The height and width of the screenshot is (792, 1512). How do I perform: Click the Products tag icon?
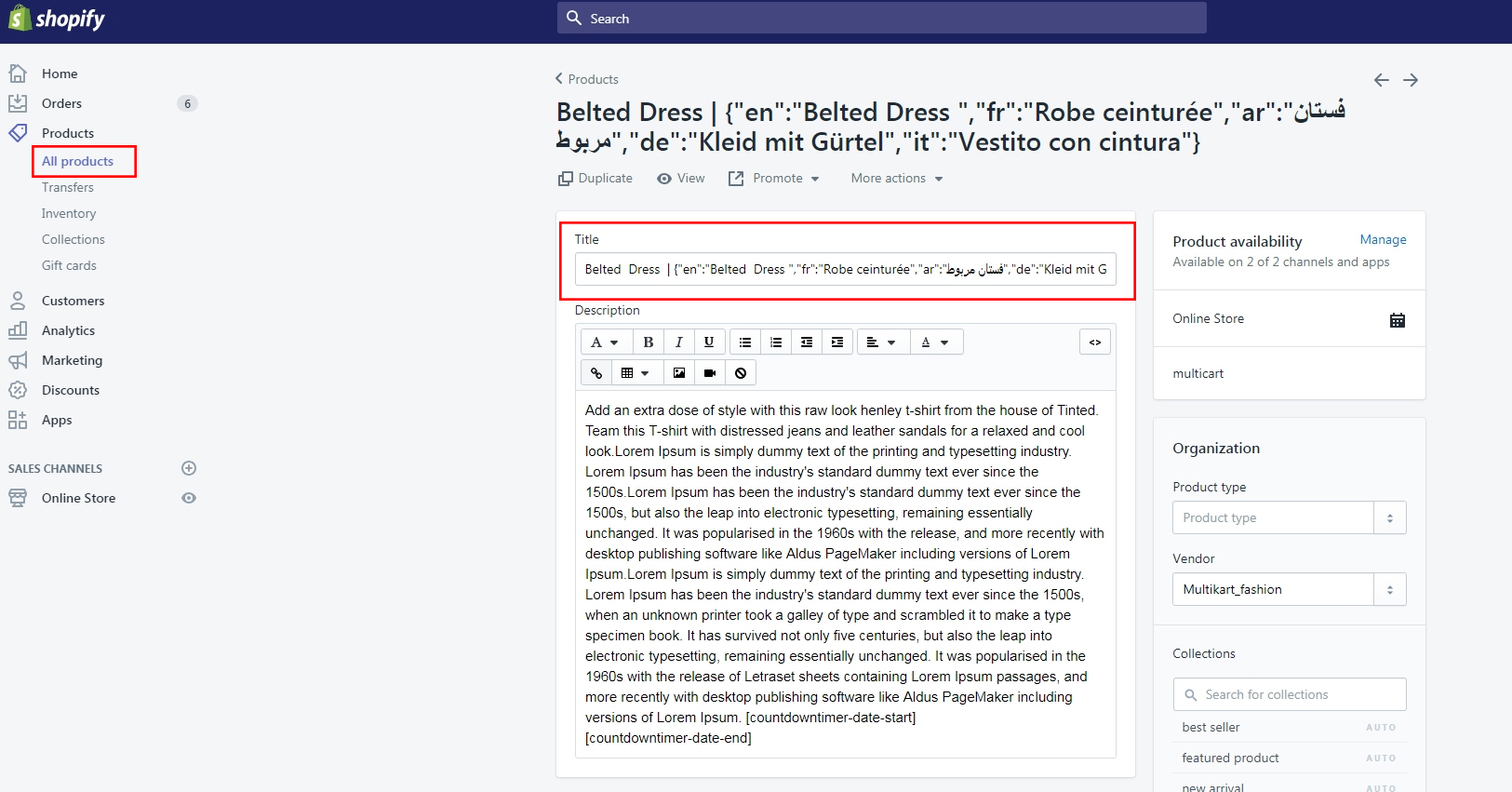pos(18,133)
